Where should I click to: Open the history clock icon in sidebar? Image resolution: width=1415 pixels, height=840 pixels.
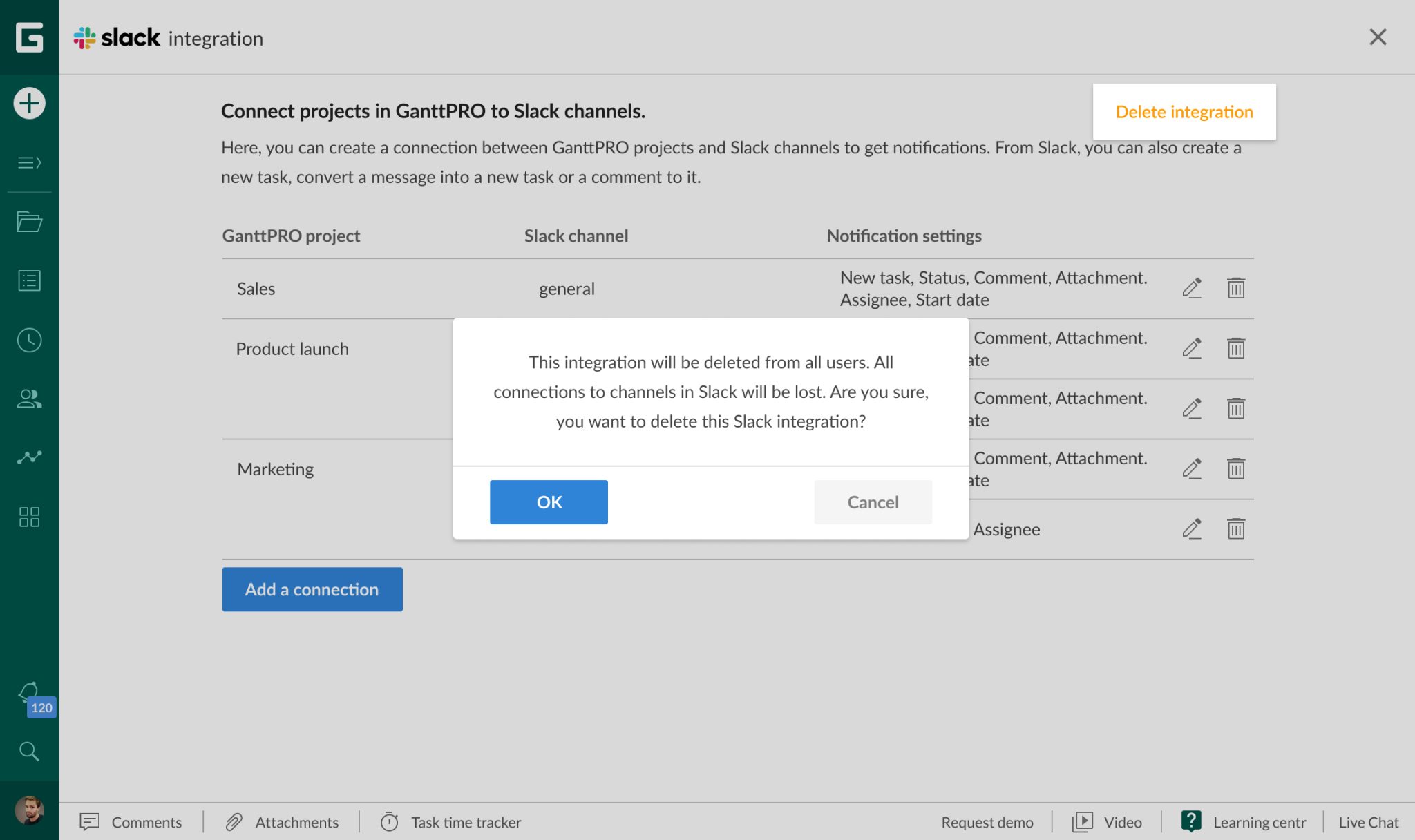click(29, 340)
